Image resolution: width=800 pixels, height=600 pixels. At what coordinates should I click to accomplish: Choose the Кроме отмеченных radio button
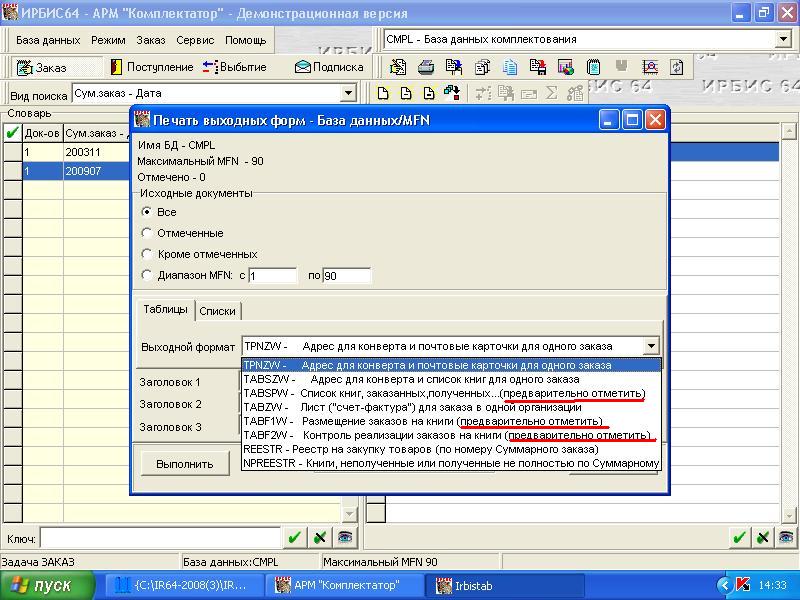[x=148, y=254]
